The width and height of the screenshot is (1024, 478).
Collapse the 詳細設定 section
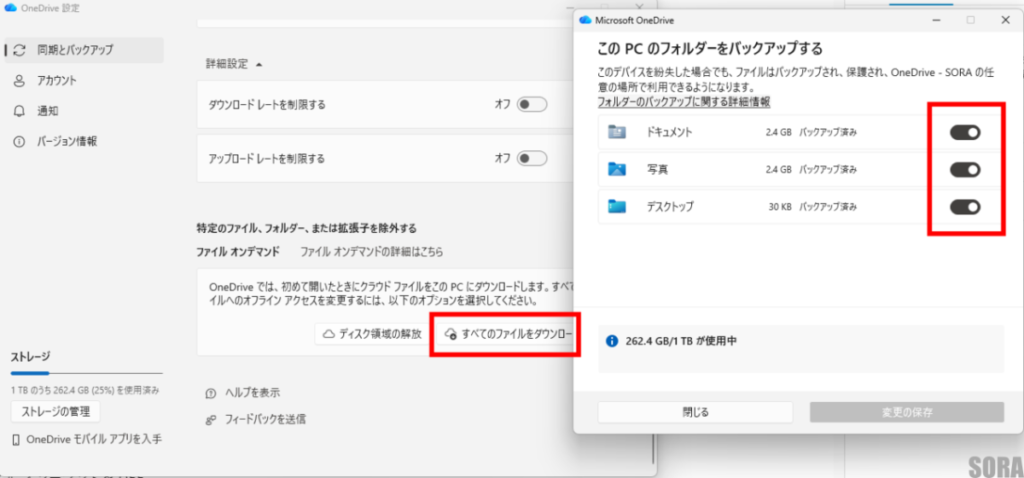234,64
